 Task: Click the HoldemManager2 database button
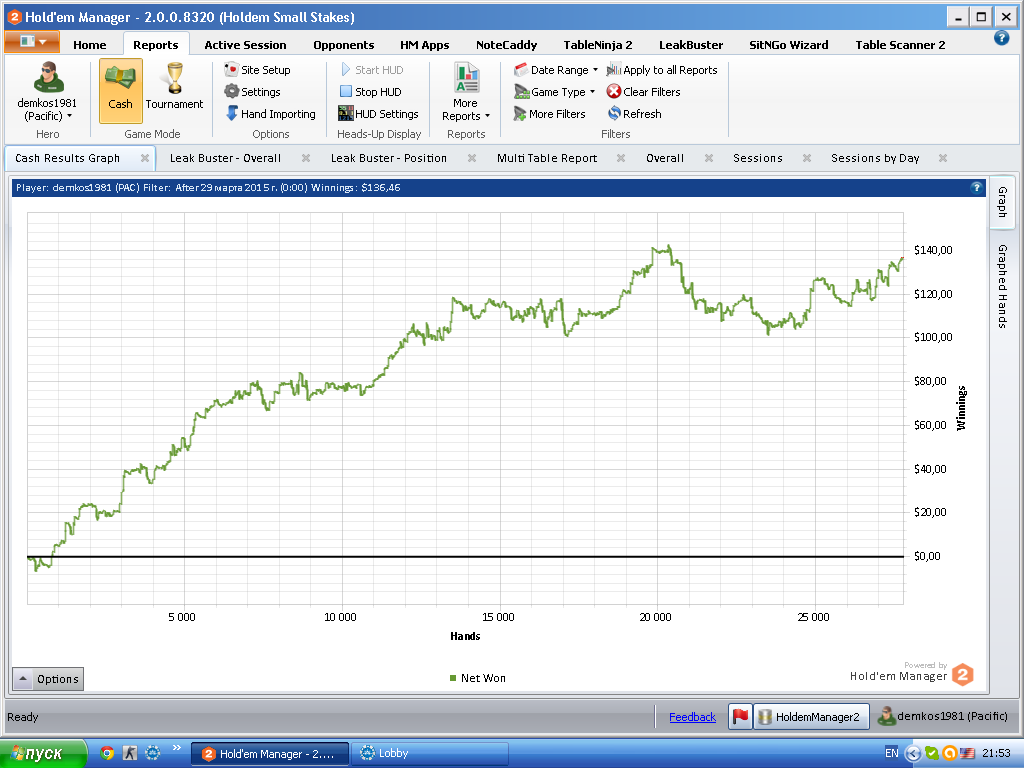(x=812, y=716)
